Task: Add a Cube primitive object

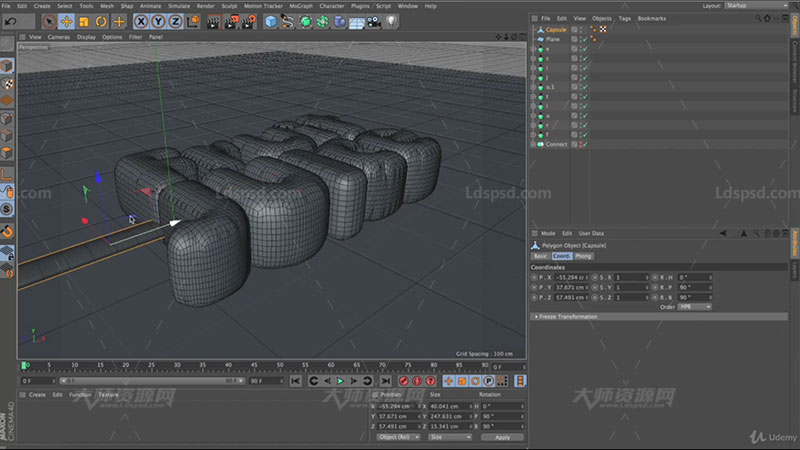Action: tap(271, 21)
